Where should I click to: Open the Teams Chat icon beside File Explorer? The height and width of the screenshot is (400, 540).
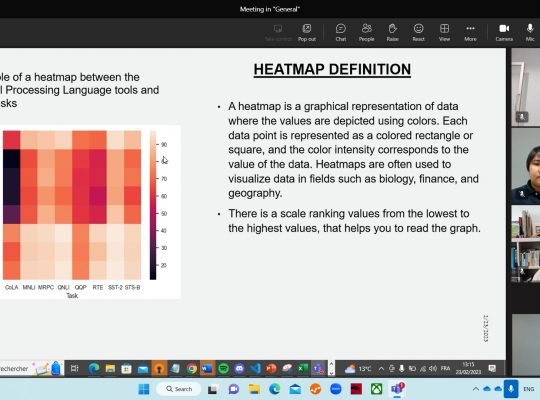click(233, 389)
